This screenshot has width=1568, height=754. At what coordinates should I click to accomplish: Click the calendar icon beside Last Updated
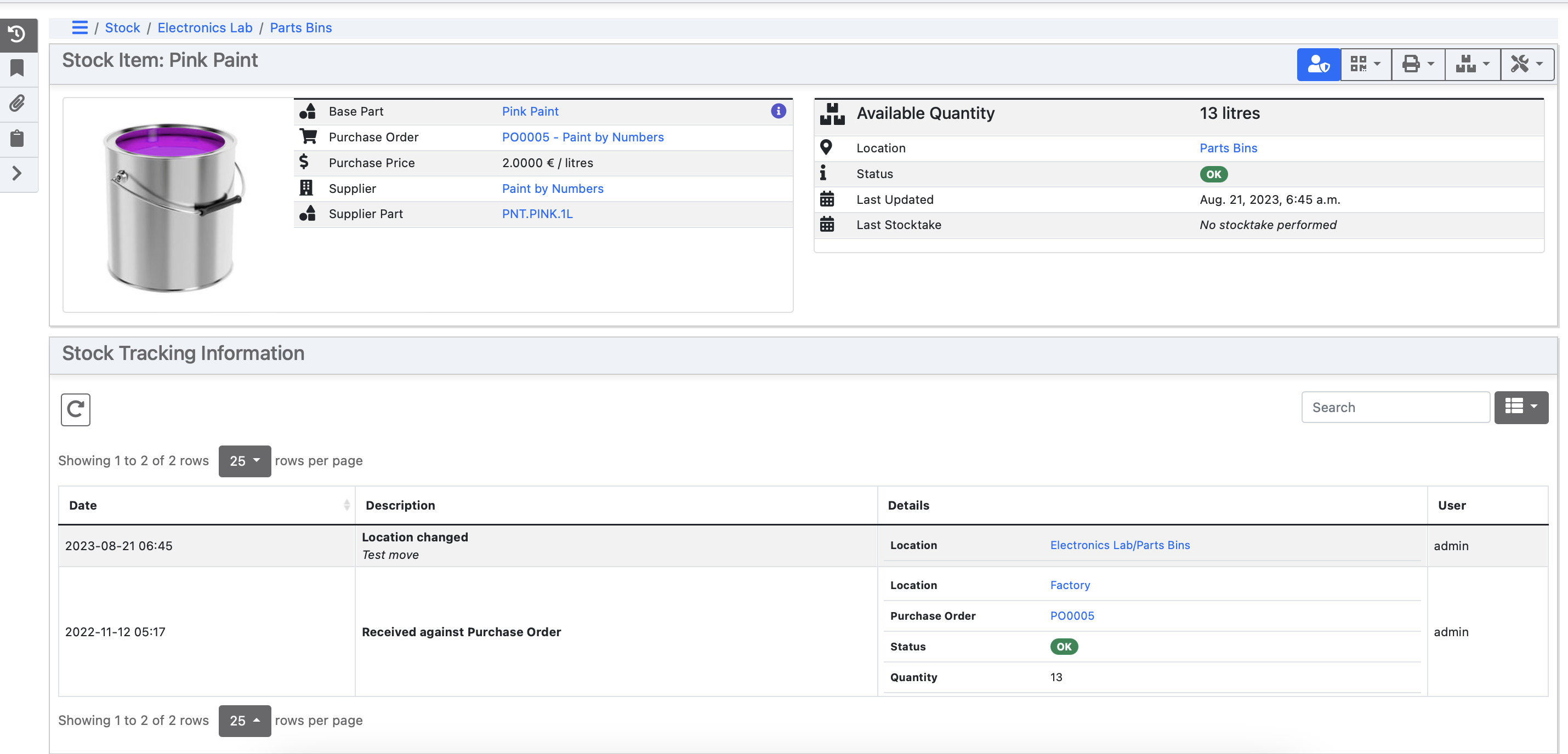tap(827, 198)
